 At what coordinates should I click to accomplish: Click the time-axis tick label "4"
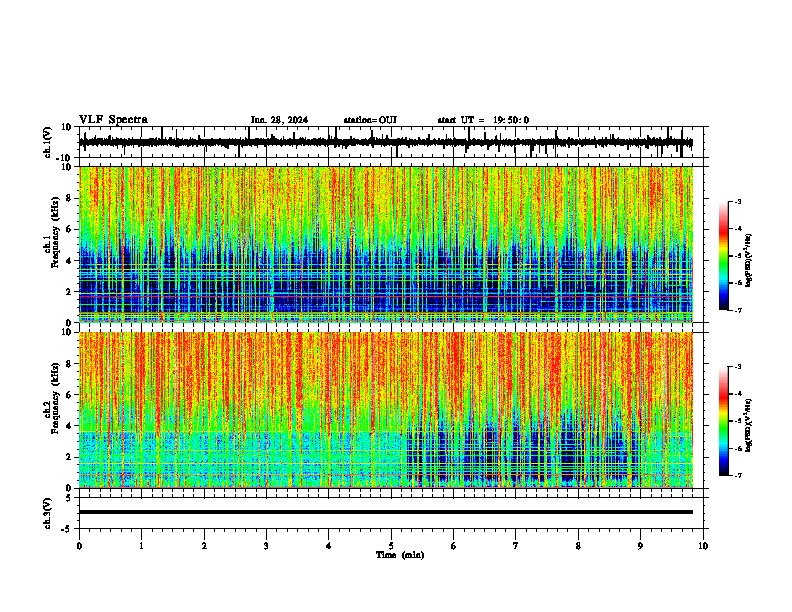click(x=329, y=546)
